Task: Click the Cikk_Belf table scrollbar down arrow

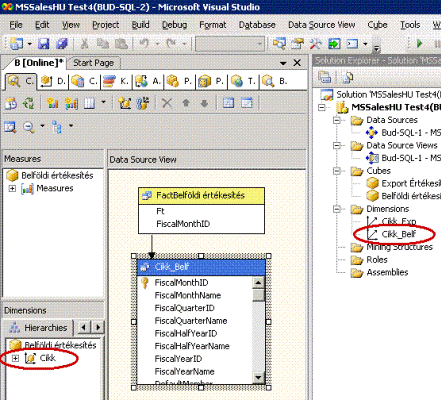Action: tap(259, 378)
